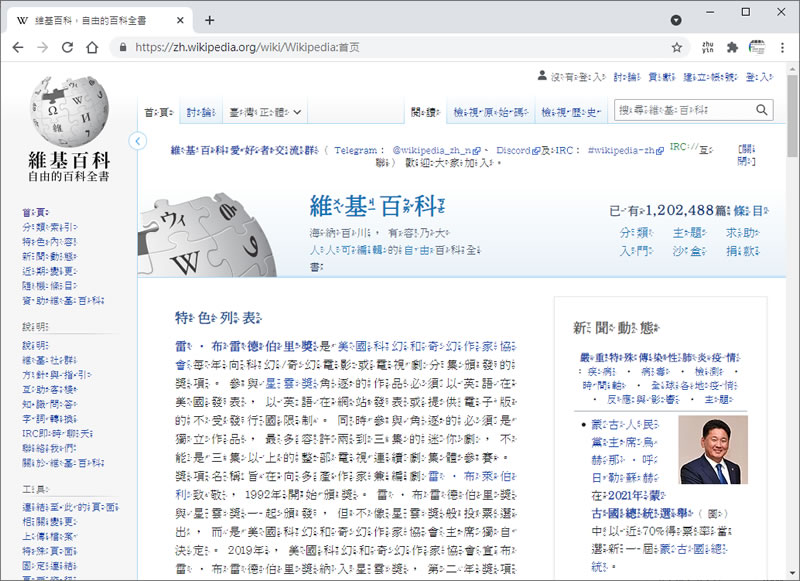Open the extensions puzzle icon
Image resolution: width=800 pixels, height=581 pixels.
pyautogui.click(x=732, y=47)
